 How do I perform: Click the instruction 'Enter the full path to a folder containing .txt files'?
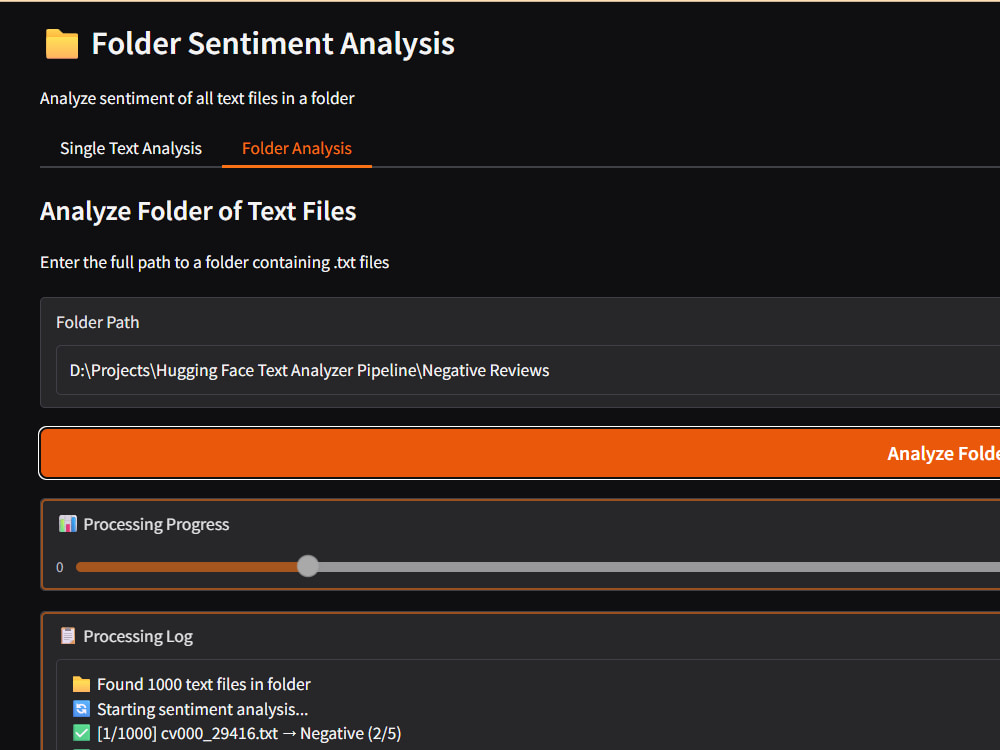pyautogui.click(x=214, y=262)
